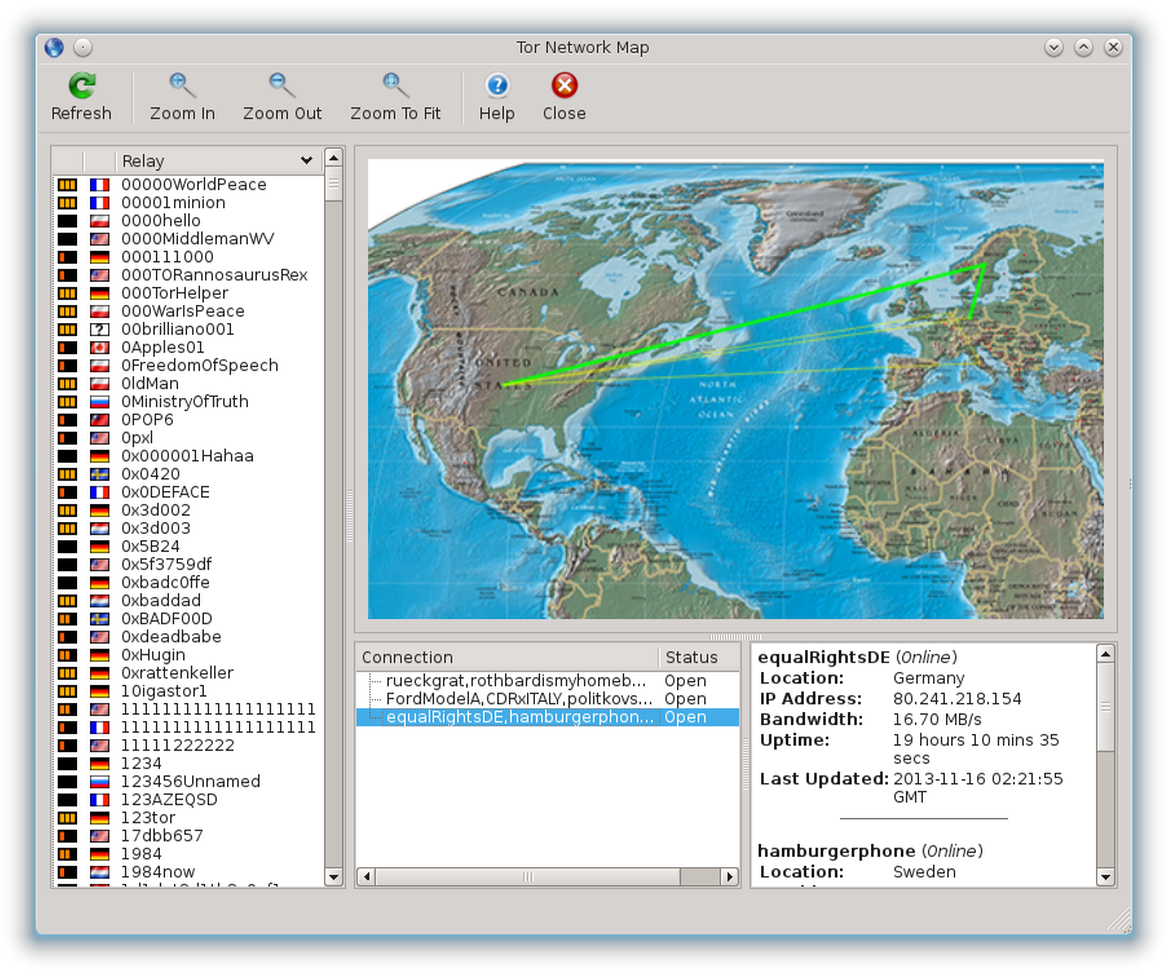The height and width of the screenshot is (972, 1167).
Task: Select relay 10igastor1
Action: coord(164,691)
